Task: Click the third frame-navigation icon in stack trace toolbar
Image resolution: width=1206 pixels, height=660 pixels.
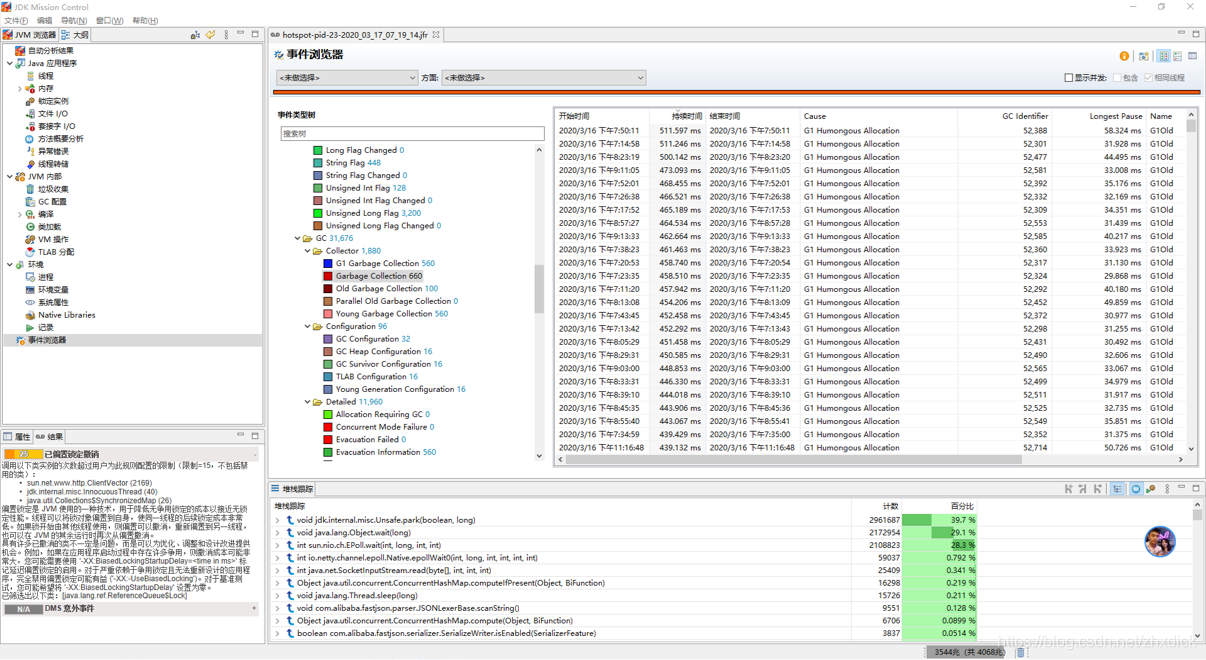Action: (x=1098, y=489)
